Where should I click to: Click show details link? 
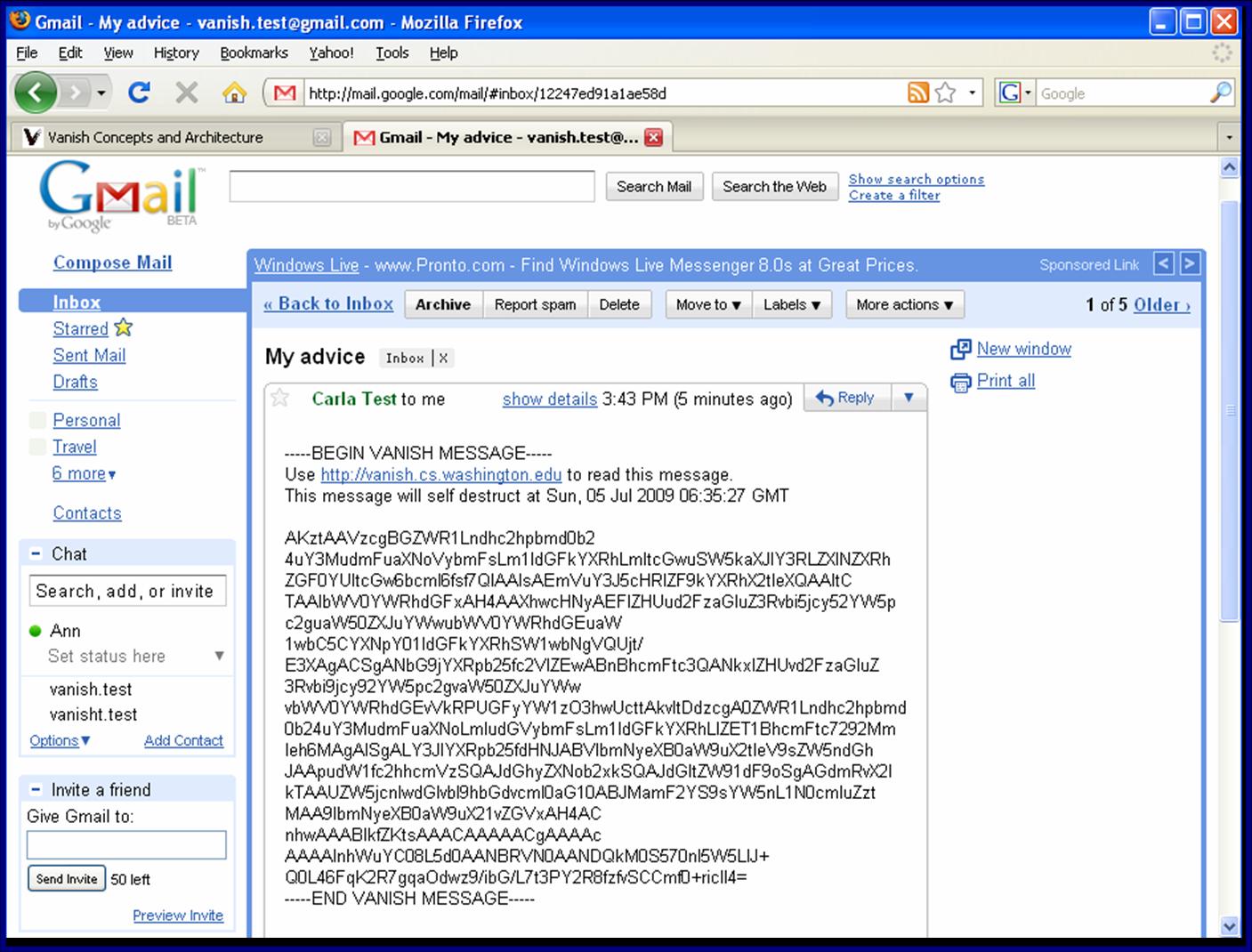pyautogui.click(x=550, y=399)
